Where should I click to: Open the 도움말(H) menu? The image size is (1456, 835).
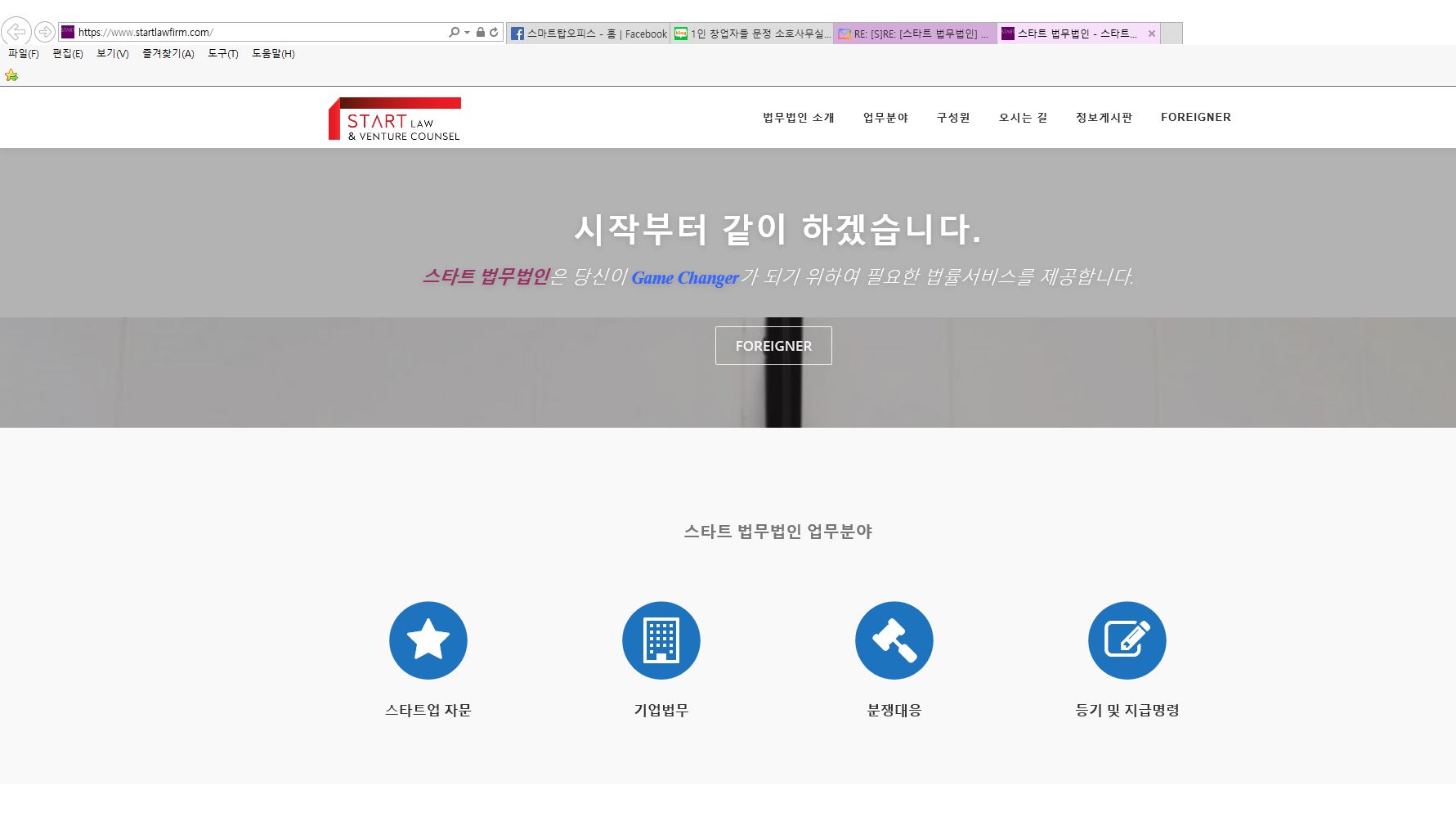[x=273, y=54]
